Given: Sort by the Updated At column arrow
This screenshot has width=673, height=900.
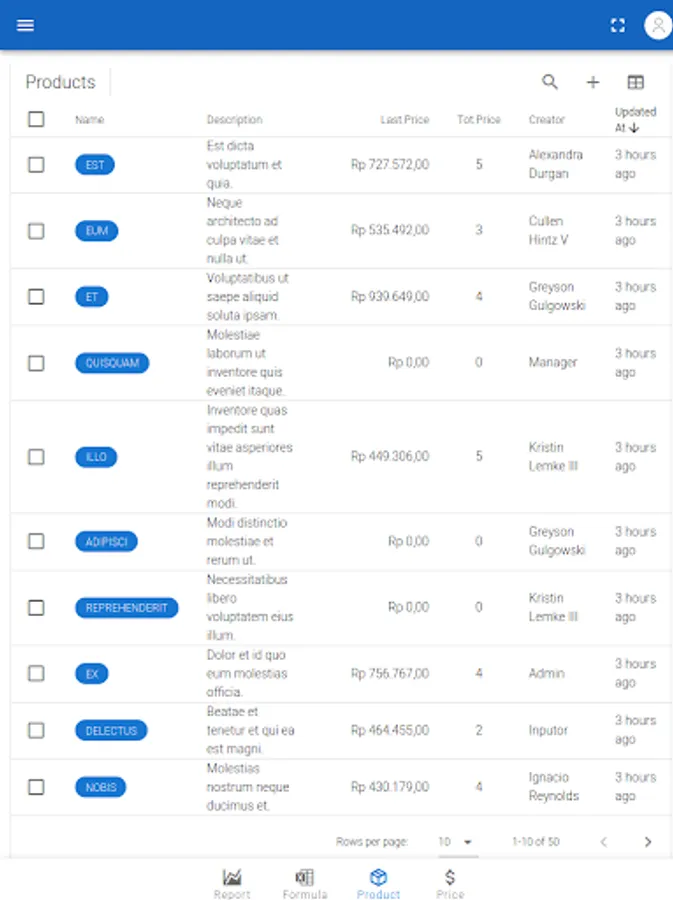Looking at the screenshot, I should tap(634, 128).
